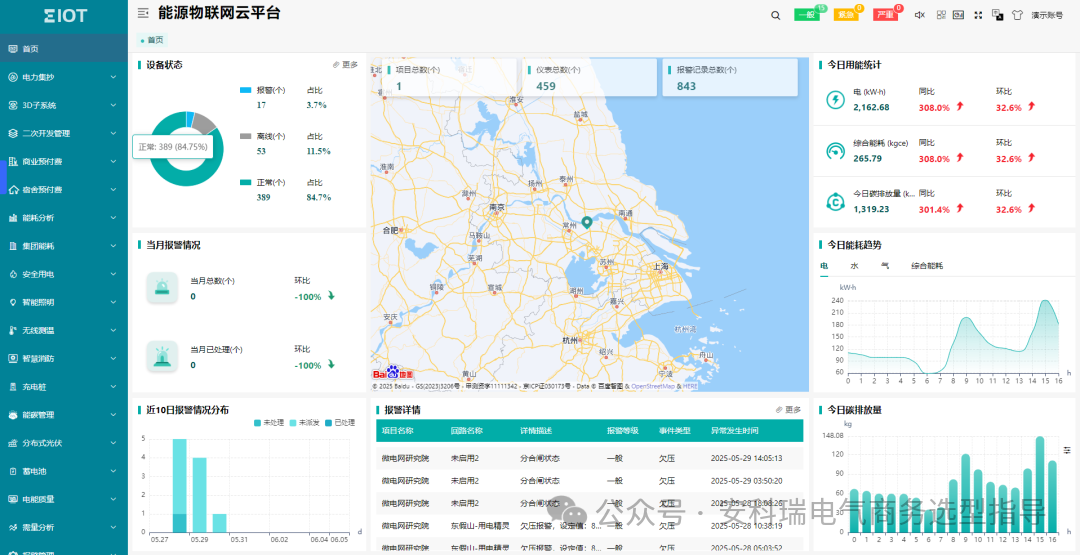1080x555 pixels.
Task: Click the 智能照明 bulb icon
Action: point(12,302)
